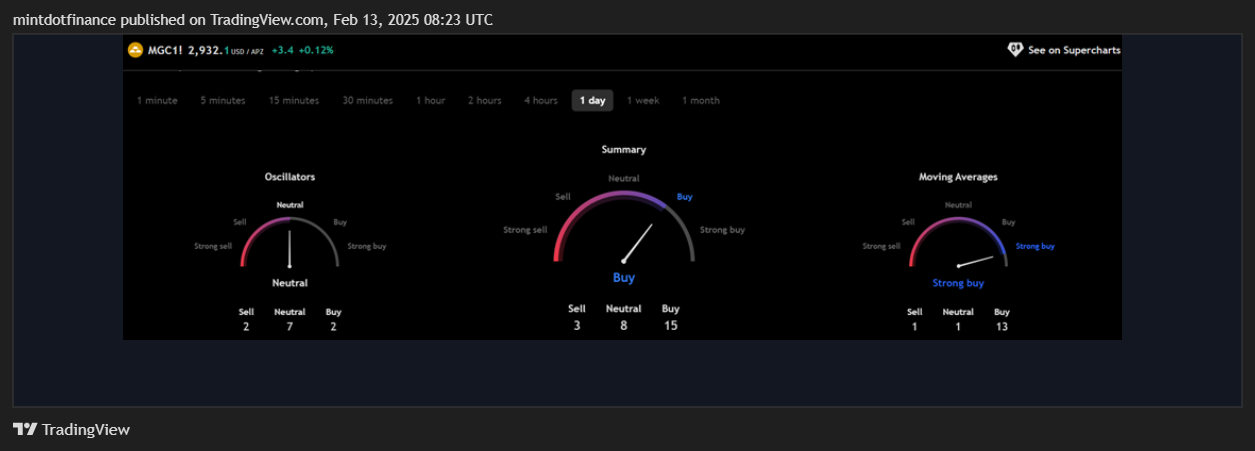Click the Strong buy result under Moving Averages
Screen dimensions: 1255x451
[x=958, y=283]
